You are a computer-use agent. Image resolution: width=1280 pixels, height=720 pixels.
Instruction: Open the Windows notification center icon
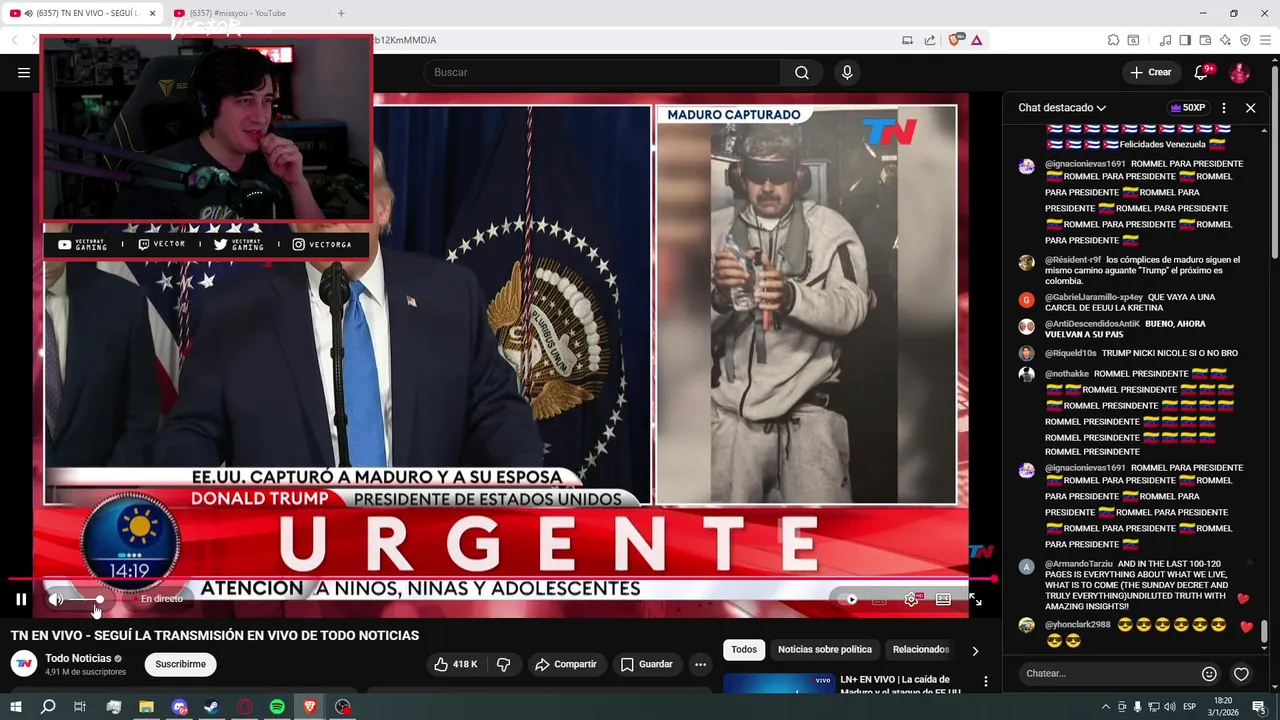coord(1259,707)
